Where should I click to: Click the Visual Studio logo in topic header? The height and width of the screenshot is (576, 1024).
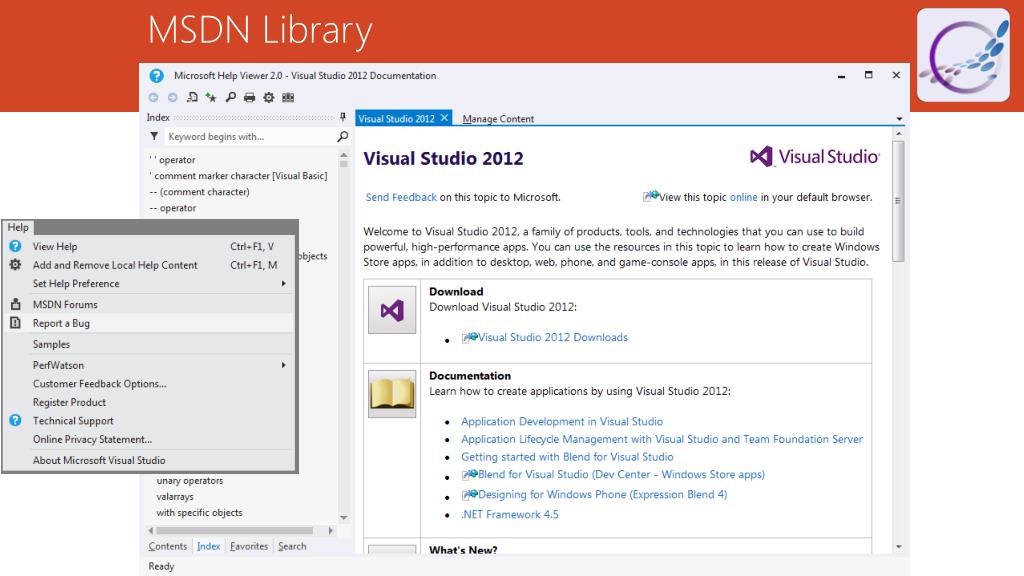[814, 157]
